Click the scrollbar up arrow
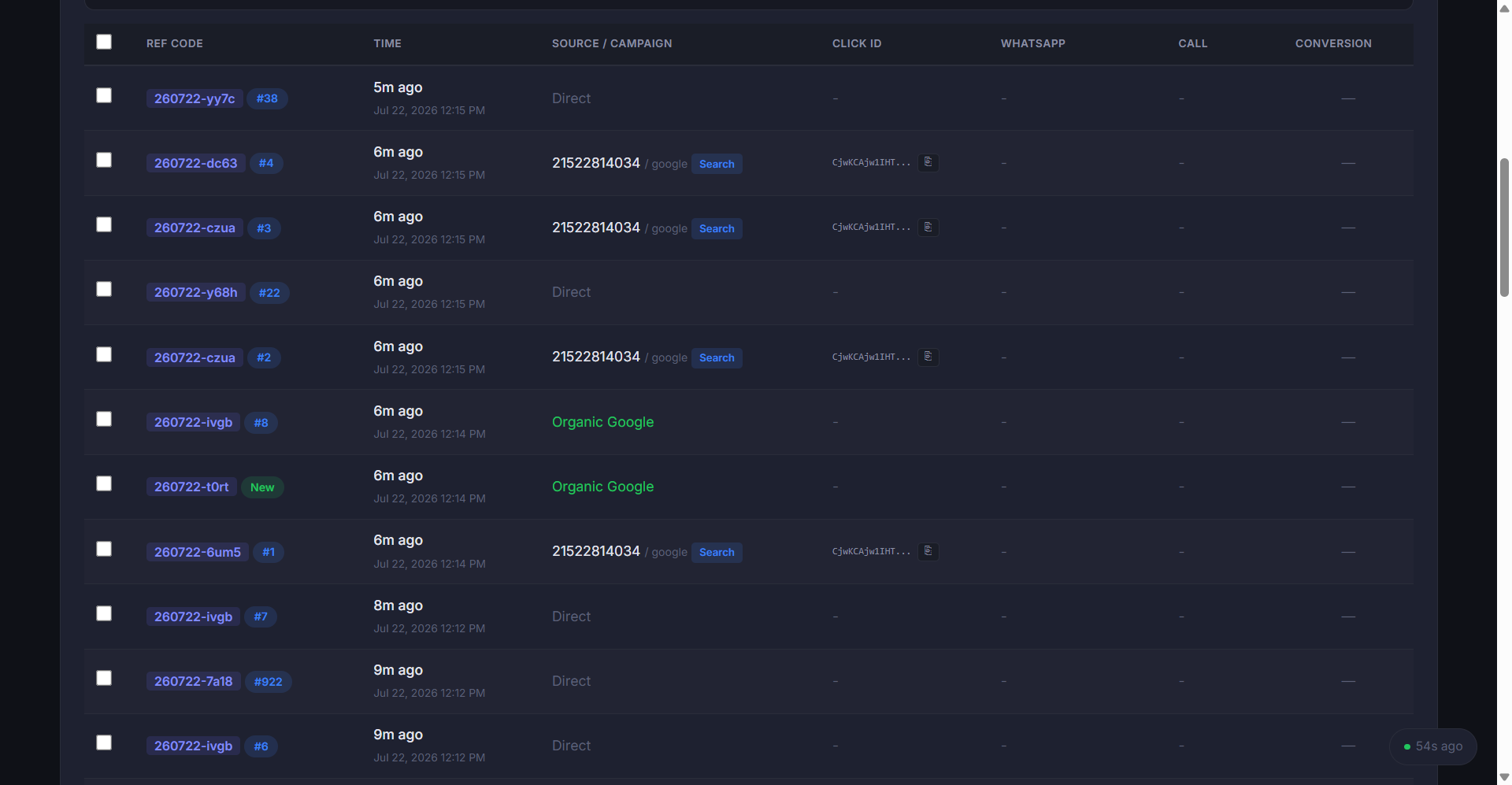 [1504, 8]
